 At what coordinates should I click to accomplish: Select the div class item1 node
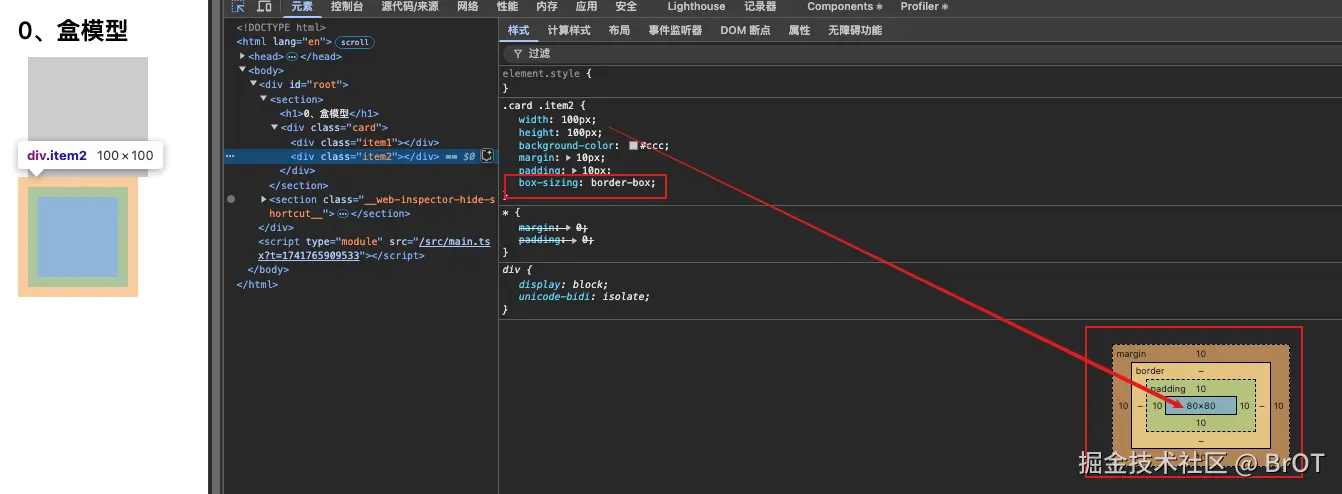pyautogui.click(x=365, y=143)
